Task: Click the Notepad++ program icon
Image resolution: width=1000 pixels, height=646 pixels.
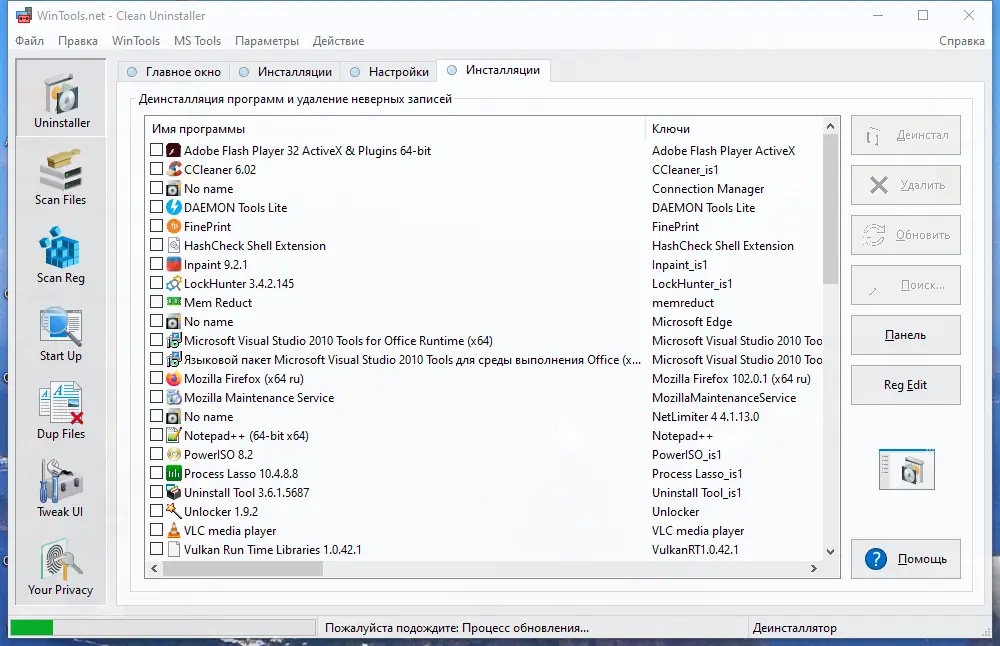Action: (173, 435)
